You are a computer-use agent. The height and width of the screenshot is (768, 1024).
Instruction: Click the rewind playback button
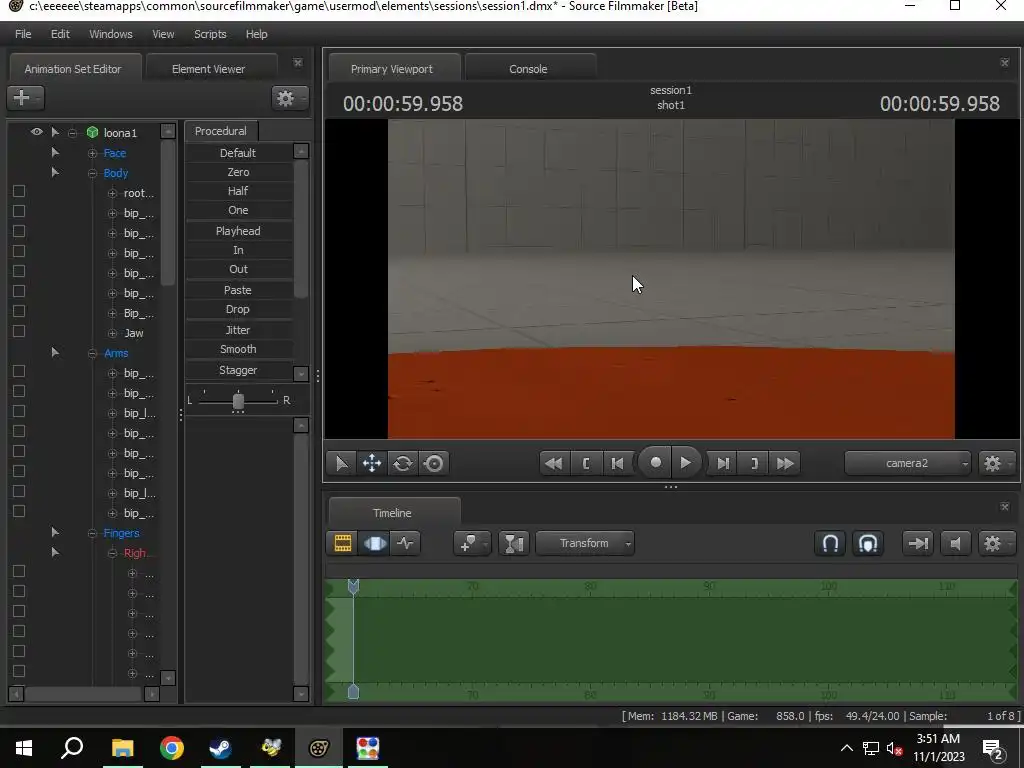point(554,464)
